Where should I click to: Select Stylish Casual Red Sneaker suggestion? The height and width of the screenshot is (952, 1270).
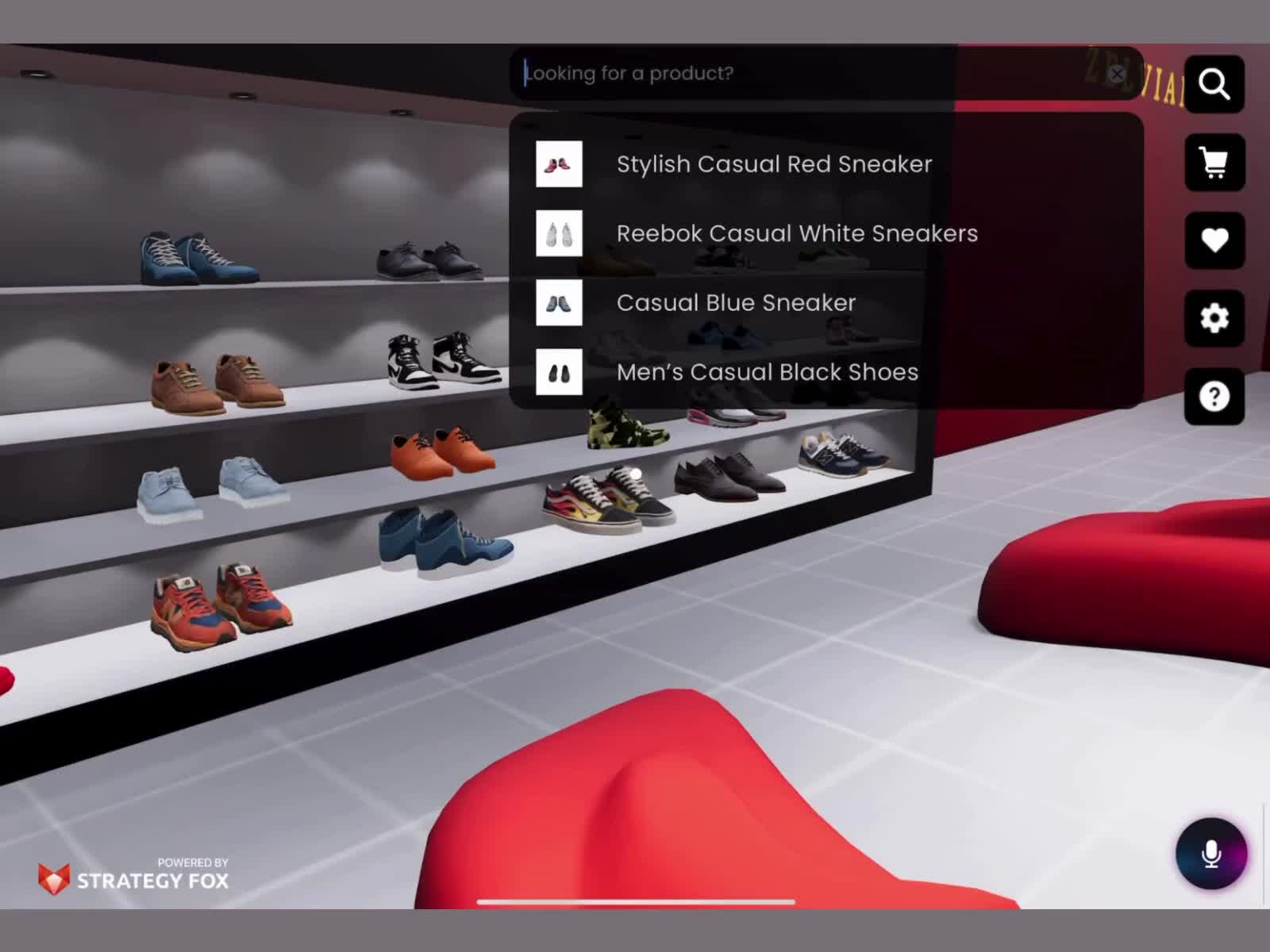tap(774, 164)
